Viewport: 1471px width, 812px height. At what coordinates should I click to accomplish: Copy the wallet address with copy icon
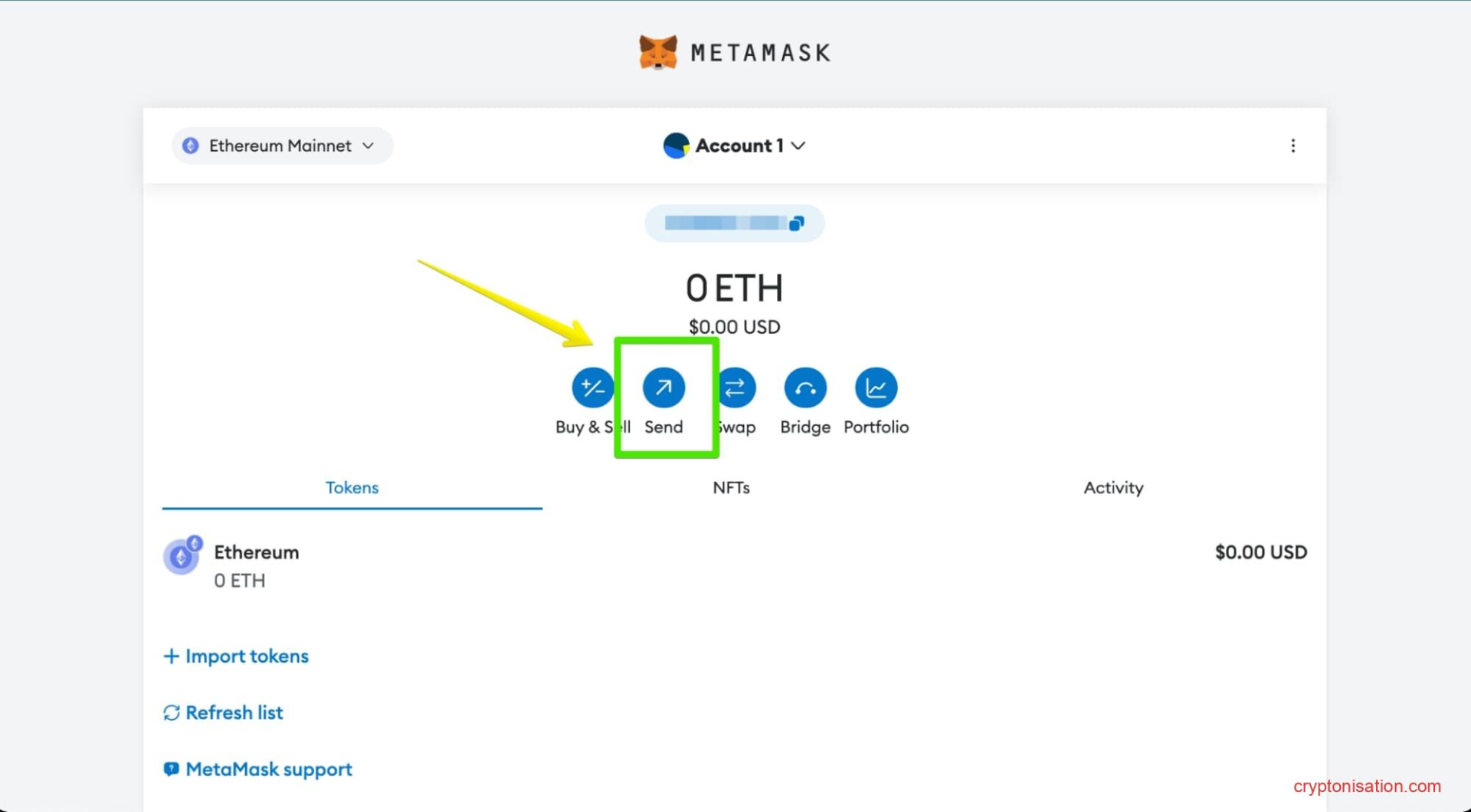pyautogui.click(x=797, y=223)
